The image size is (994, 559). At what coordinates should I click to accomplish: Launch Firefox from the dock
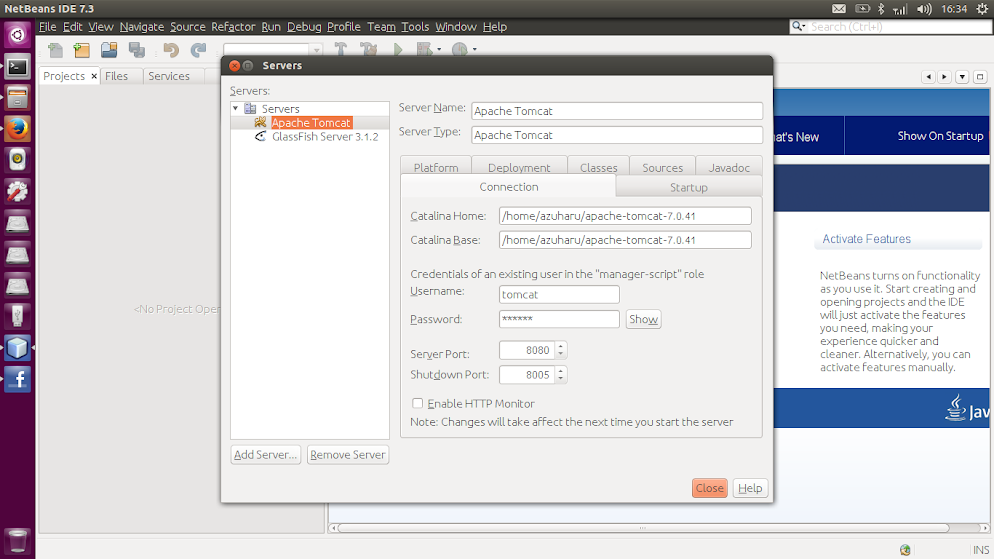pos(17,129)
